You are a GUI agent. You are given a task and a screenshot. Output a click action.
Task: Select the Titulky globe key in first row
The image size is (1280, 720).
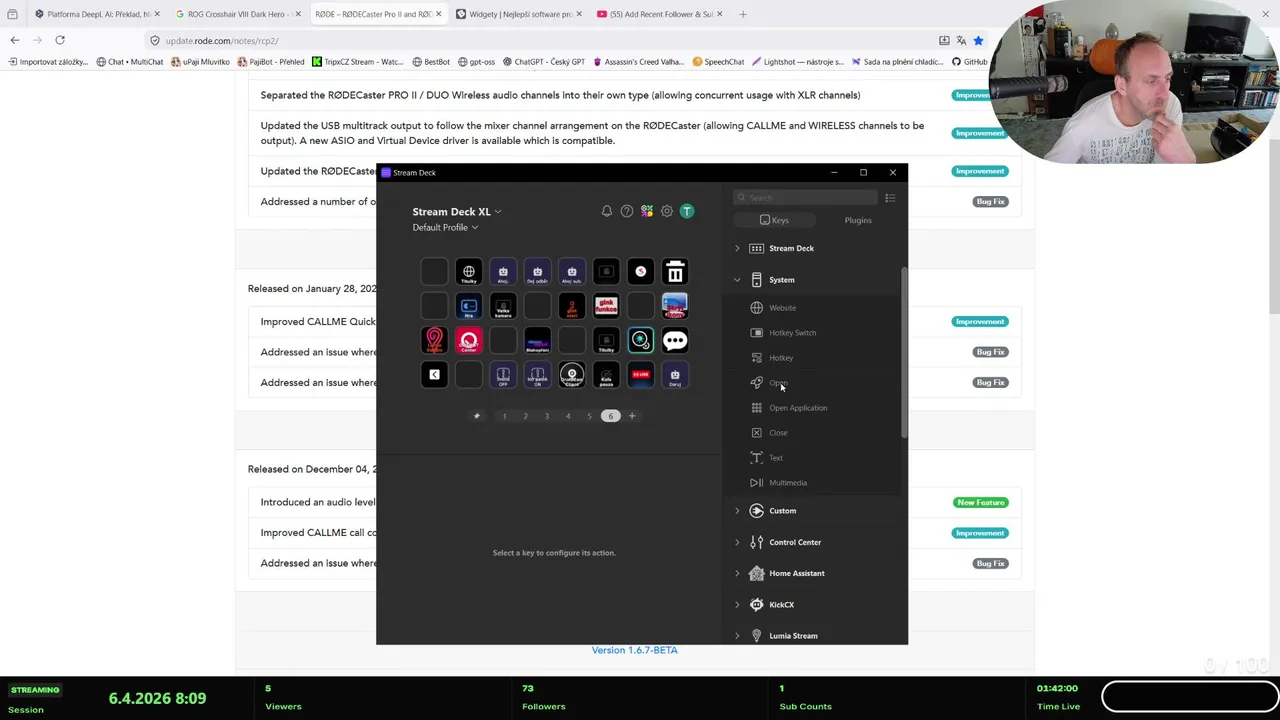point(469,272)
